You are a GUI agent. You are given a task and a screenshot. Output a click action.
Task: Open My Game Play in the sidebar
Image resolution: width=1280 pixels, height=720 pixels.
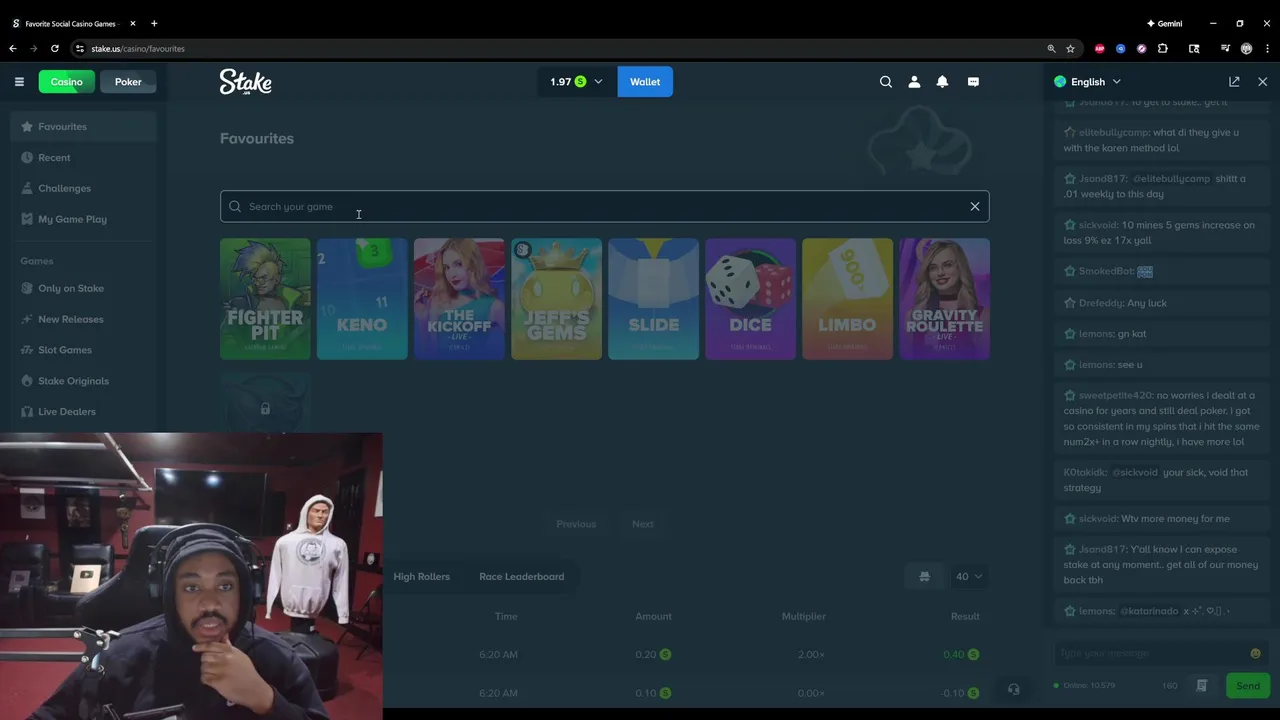pyautogui.click(x=84, y=220)
